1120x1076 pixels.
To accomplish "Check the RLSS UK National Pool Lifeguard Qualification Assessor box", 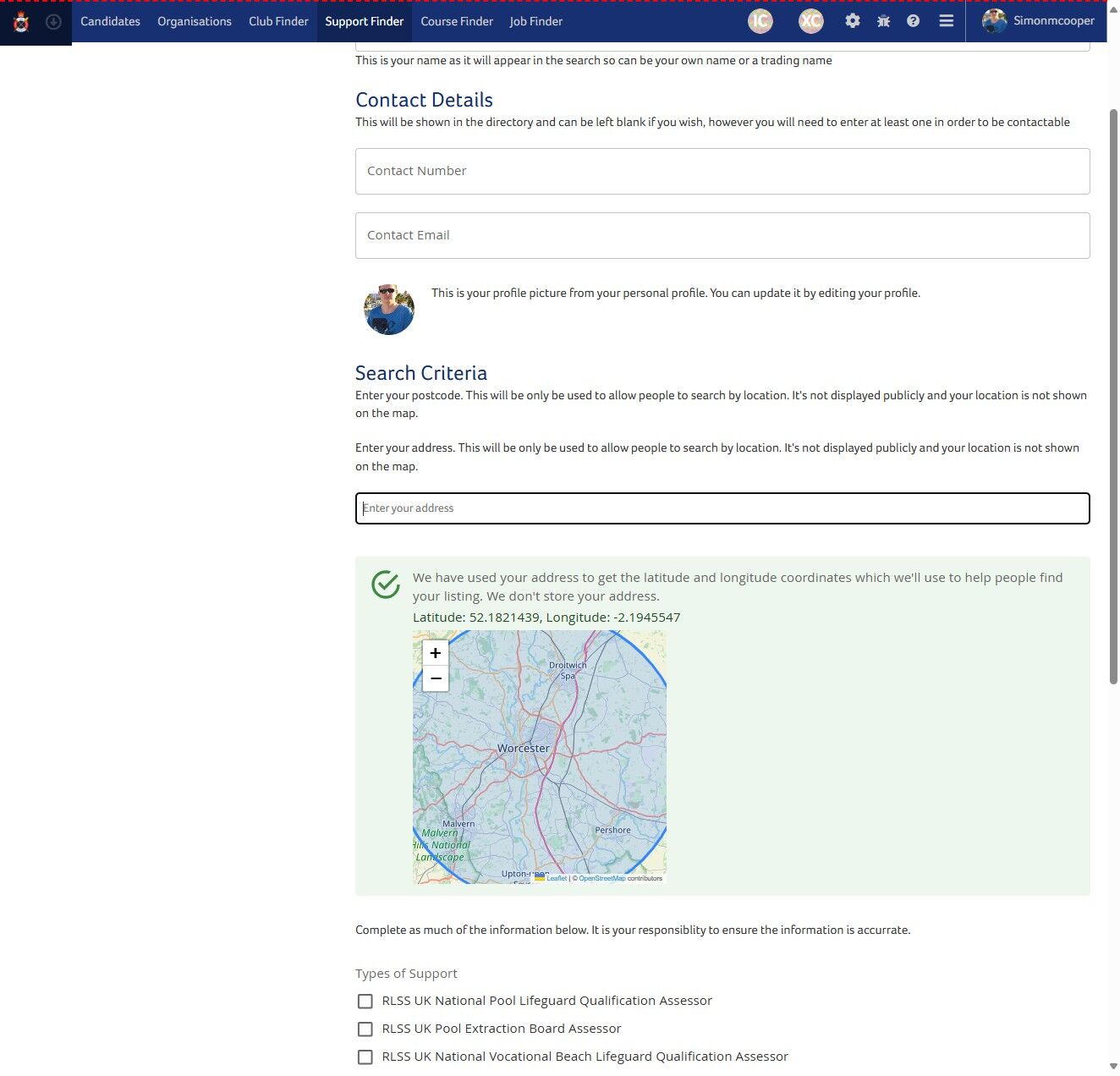I will coord(365,1001).
